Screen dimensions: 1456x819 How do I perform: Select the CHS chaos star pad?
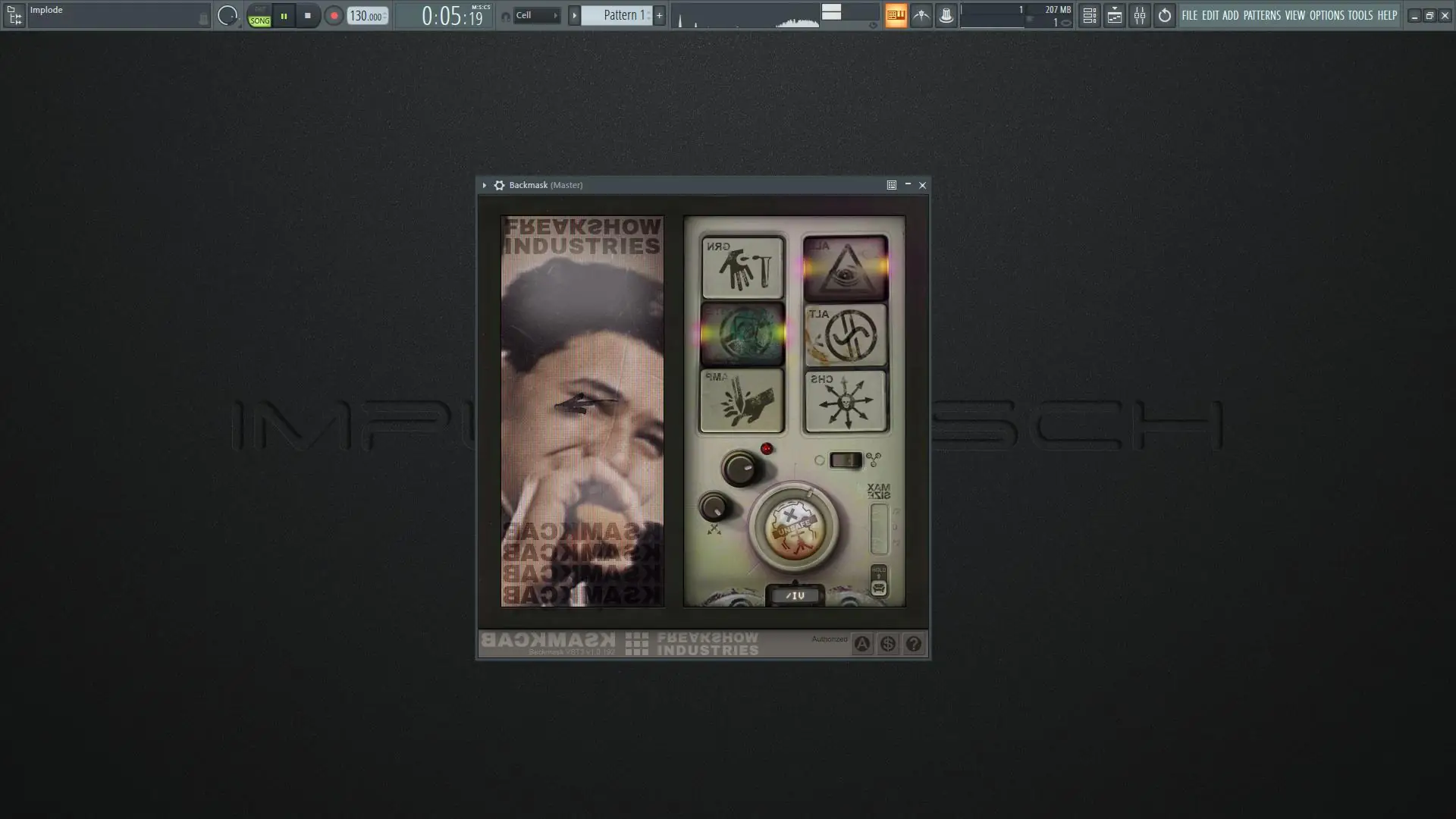point(846,401)
